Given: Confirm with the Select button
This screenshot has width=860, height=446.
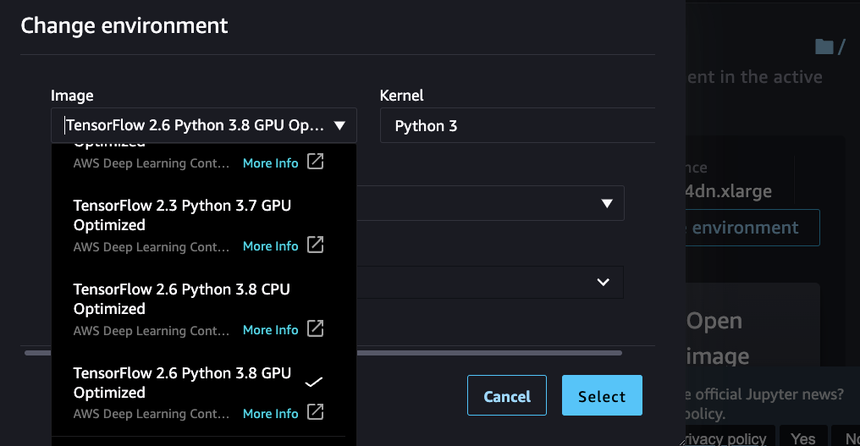Looking at the screenshot, I should 601,396.
